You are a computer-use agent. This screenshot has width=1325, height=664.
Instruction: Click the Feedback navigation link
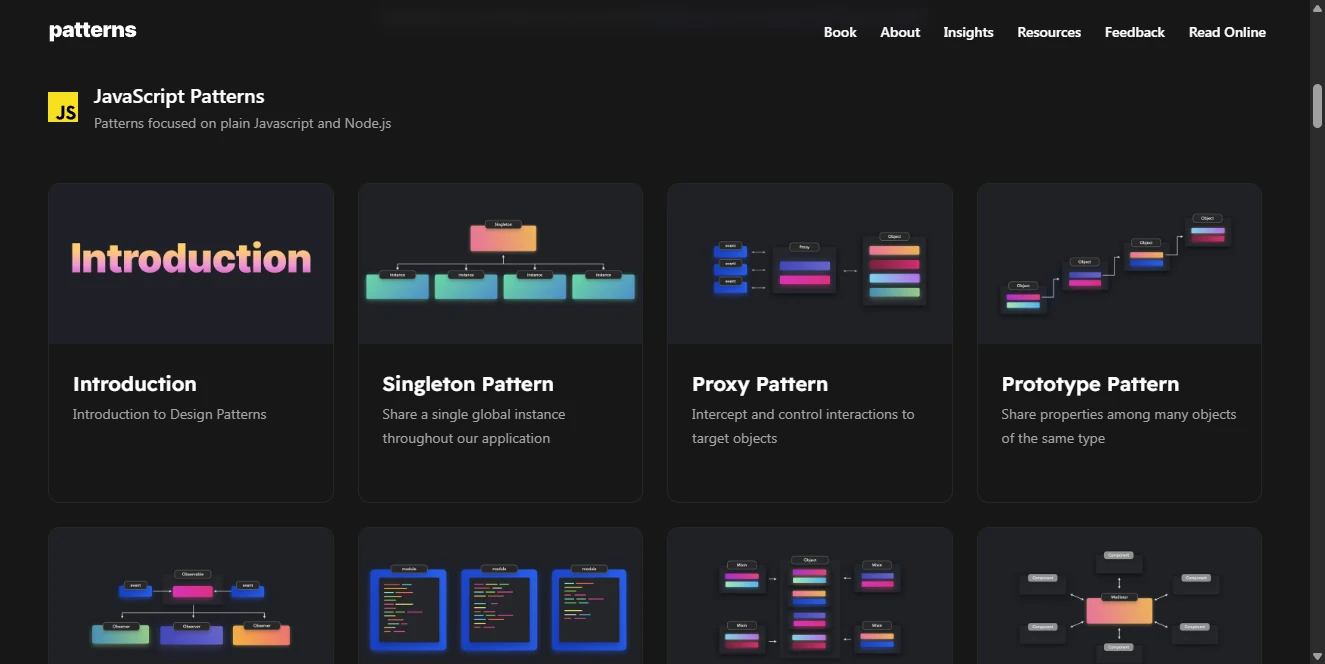coord(1134,32)
